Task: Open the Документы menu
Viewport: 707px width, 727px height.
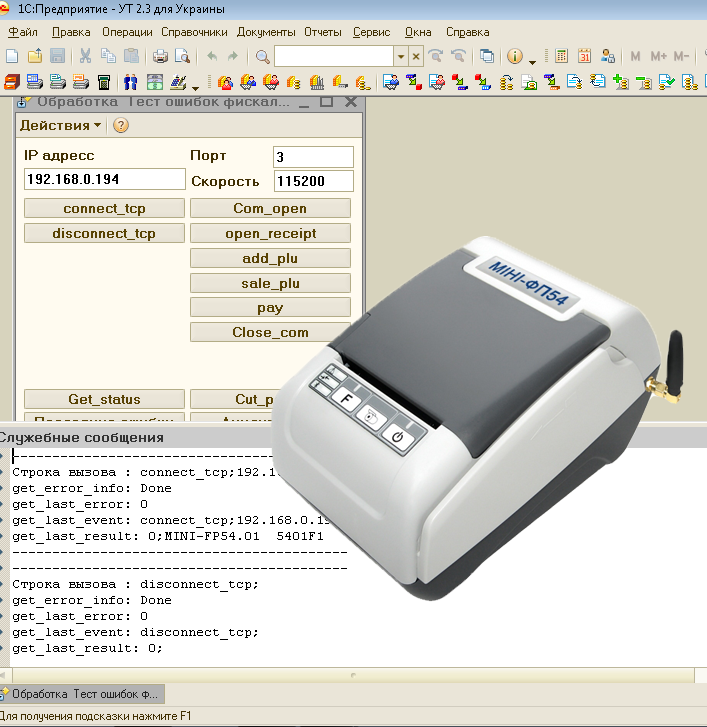Action: [266, 32]
